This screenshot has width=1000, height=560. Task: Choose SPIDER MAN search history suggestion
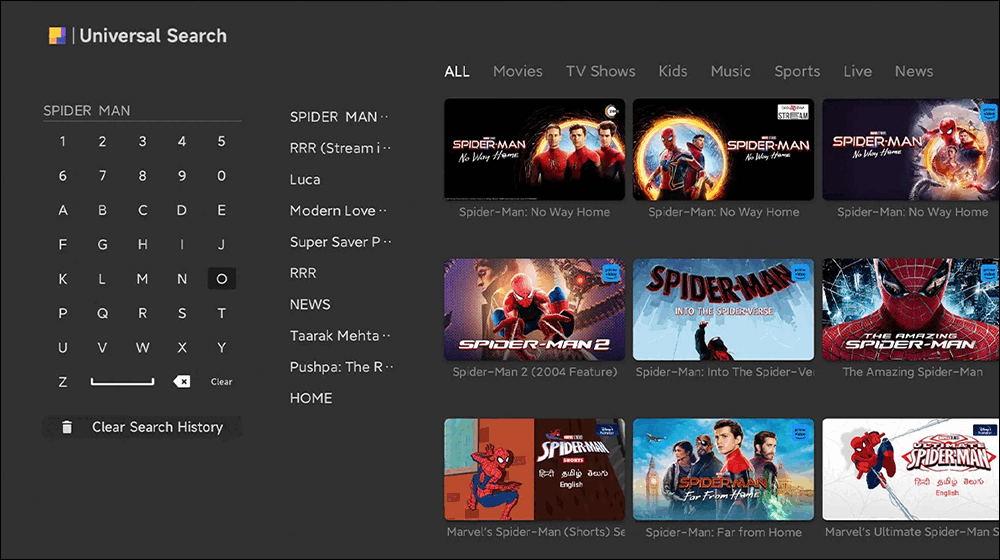click(339, 117)
